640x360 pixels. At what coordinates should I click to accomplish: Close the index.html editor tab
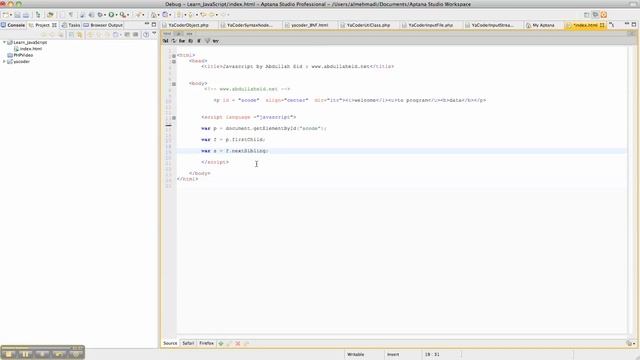coord(602,25)
